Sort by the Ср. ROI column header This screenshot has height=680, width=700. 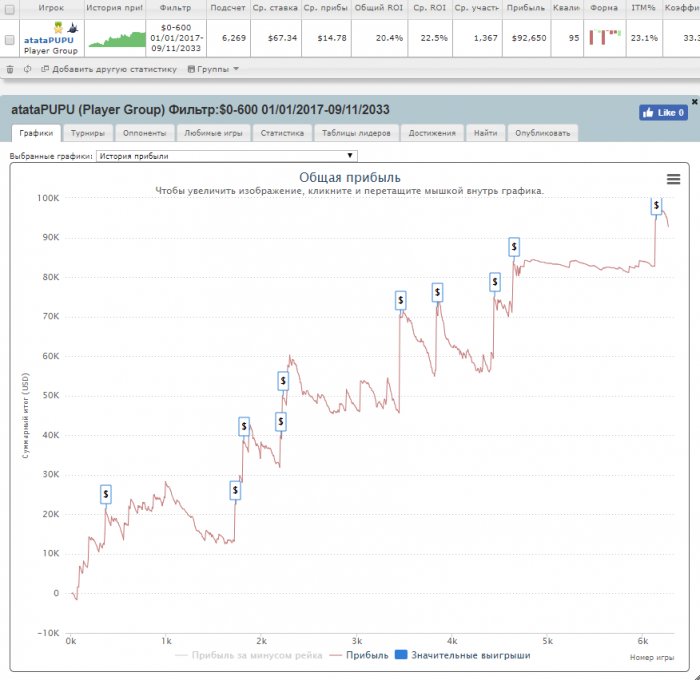tap(429, 8)
